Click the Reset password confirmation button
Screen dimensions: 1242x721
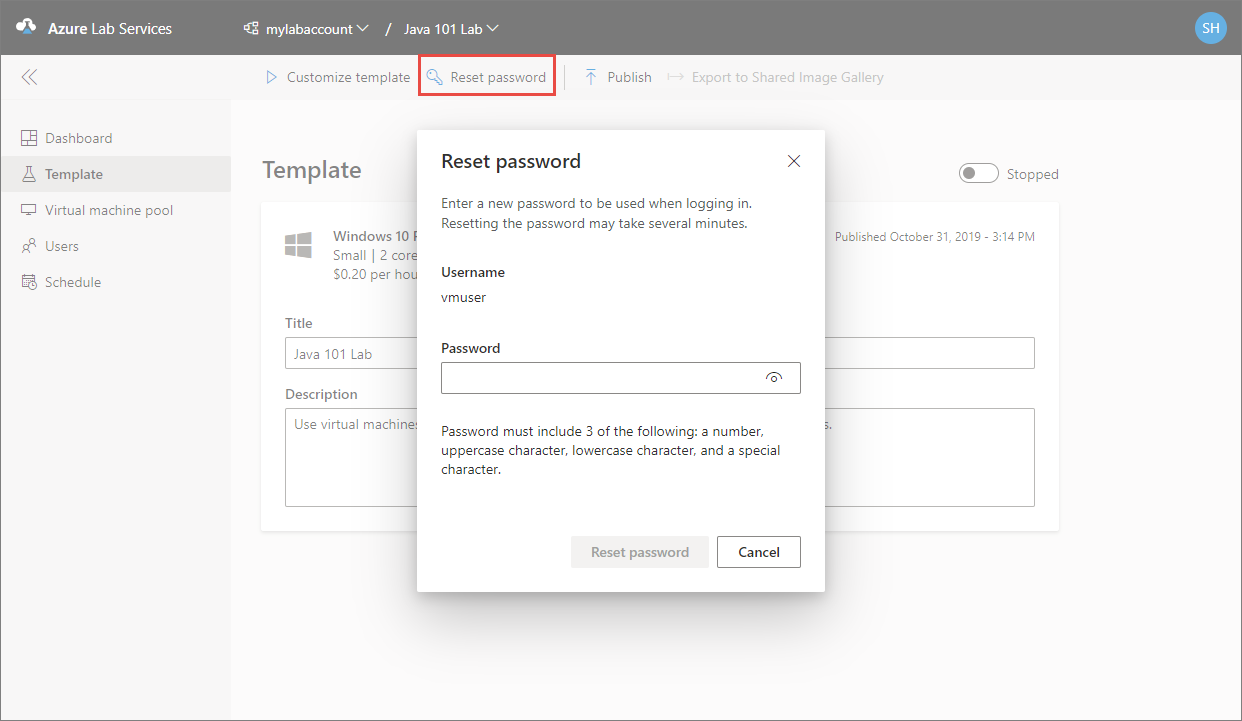point(639,551)
